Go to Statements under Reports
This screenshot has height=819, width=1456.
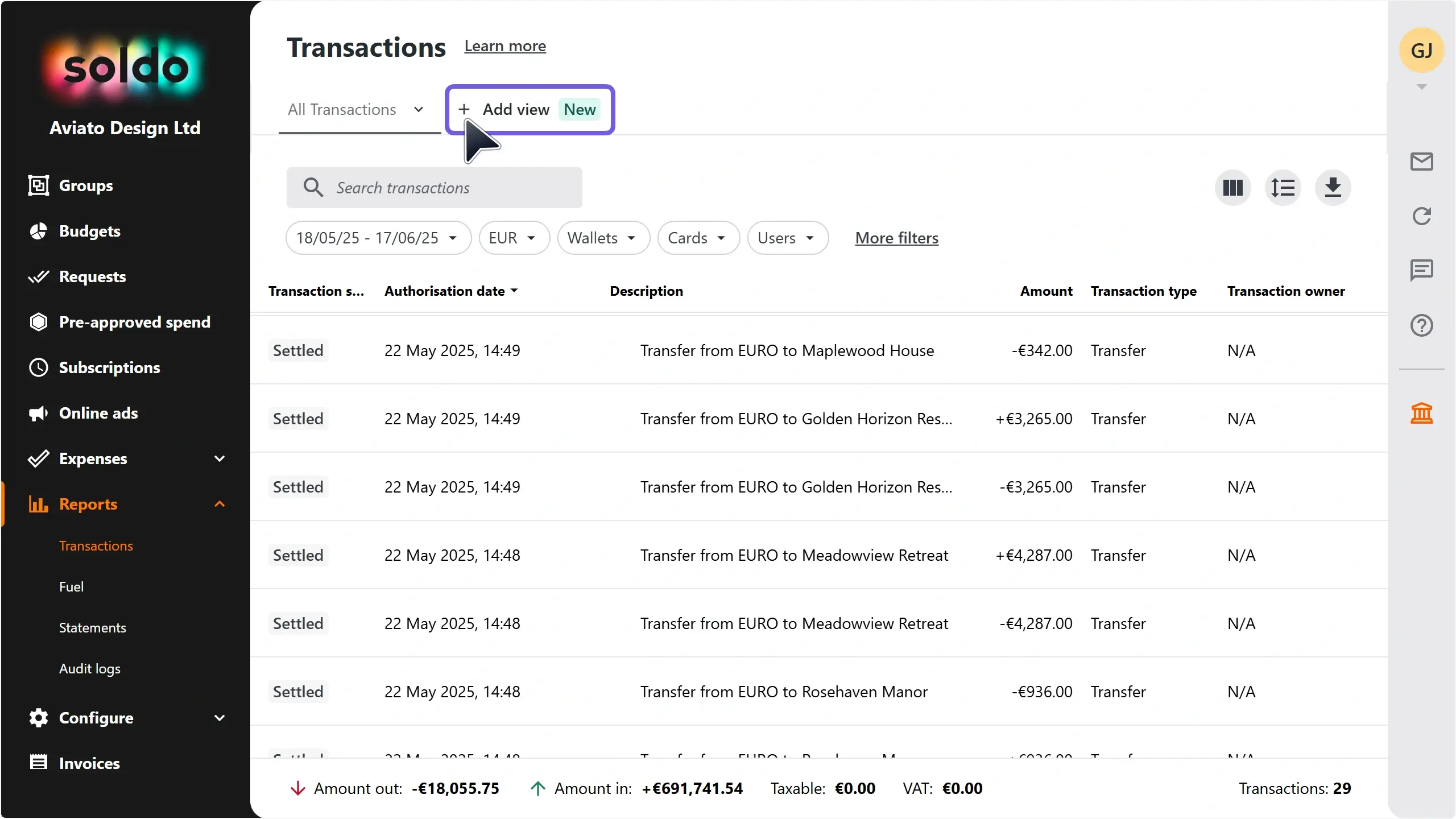(x=93, y=627)
